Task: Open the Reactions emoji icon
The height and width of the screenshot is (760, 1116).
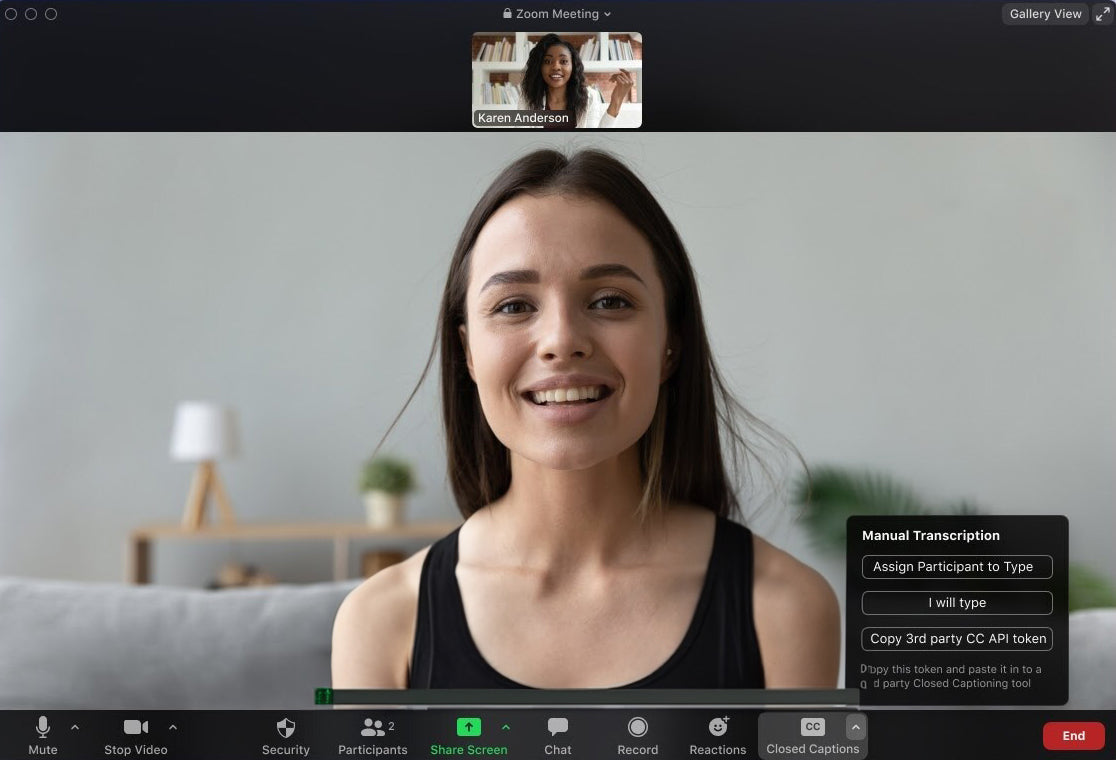Action: pyautogui.click(x=718, y=728)
